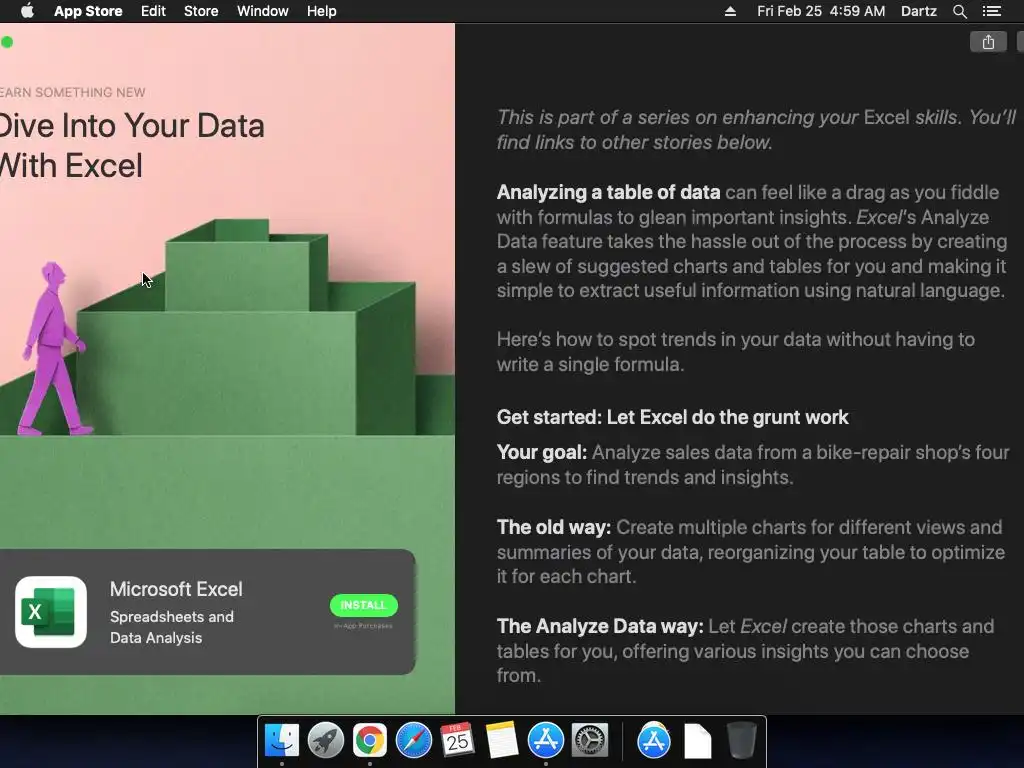Click the 'Analyzing a table of data' bold text
This screenshot has height=768, width=1024.
(609, 192)
